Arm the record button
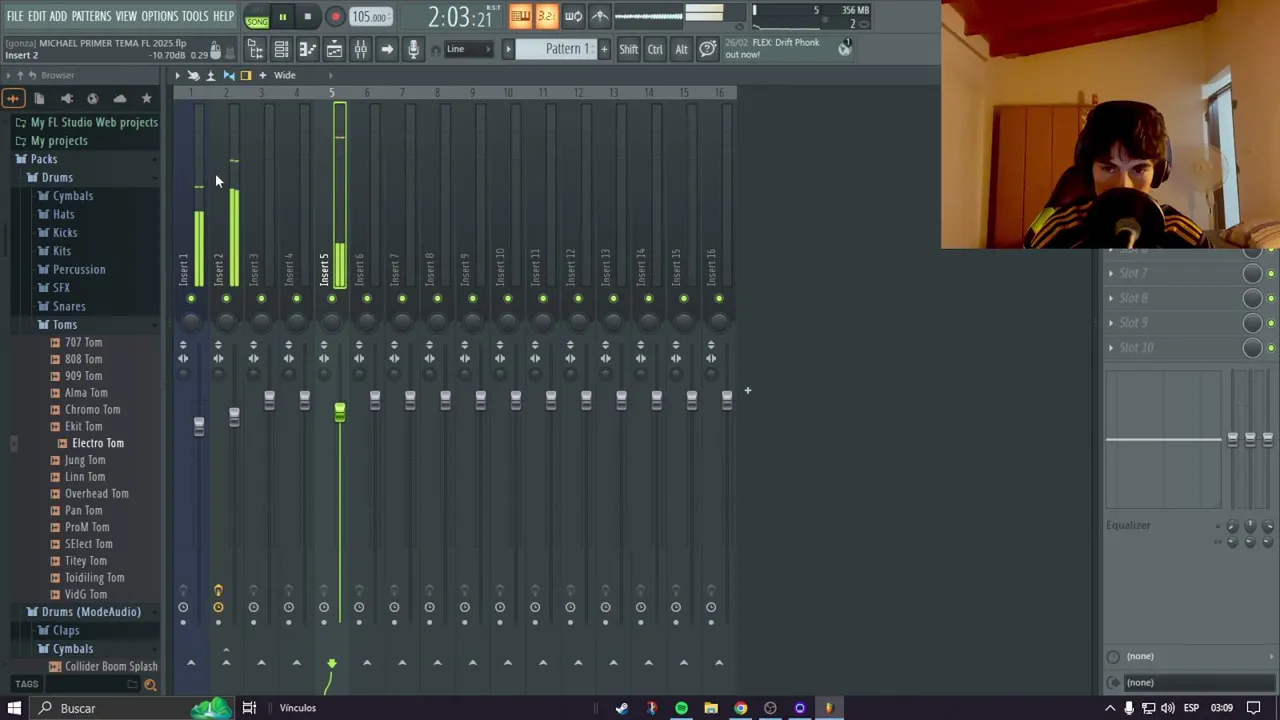This screenshot has height=720, width=1280. pyautogui.click(x=335, y=17)
